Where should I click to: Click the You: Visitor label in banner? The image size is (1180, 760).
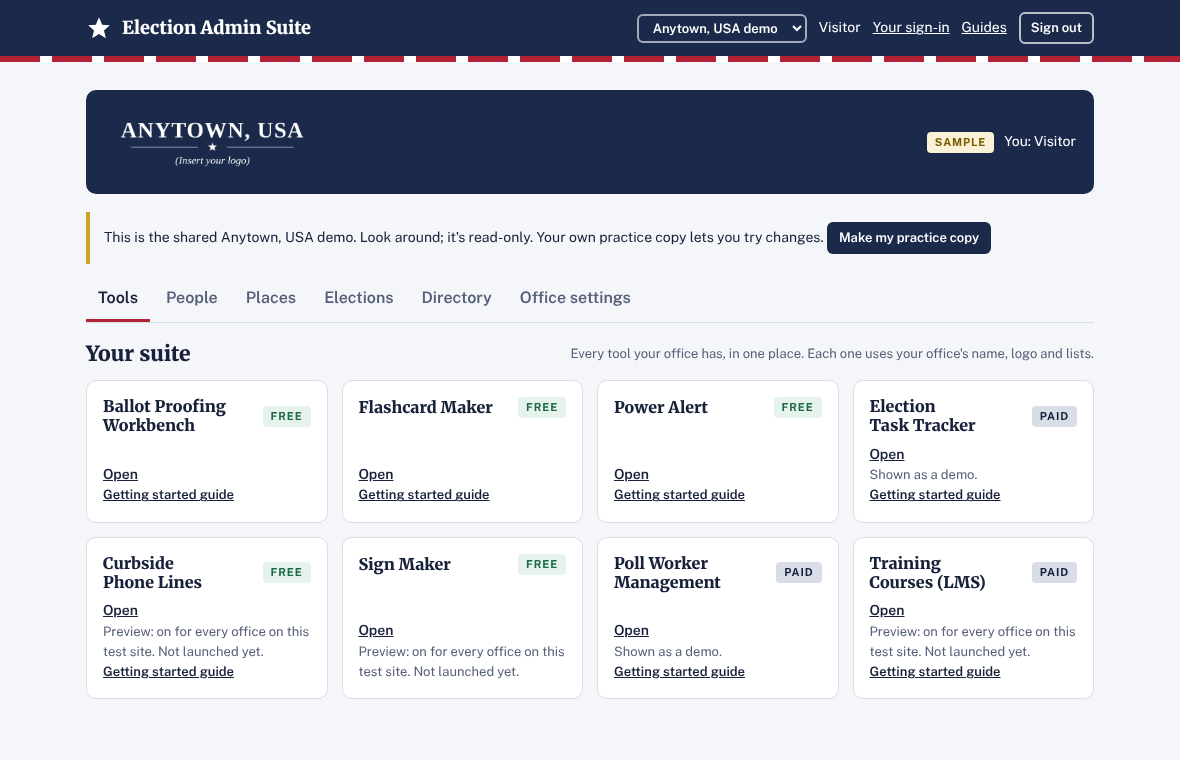pyautogui.click(x=1040, y=141)
